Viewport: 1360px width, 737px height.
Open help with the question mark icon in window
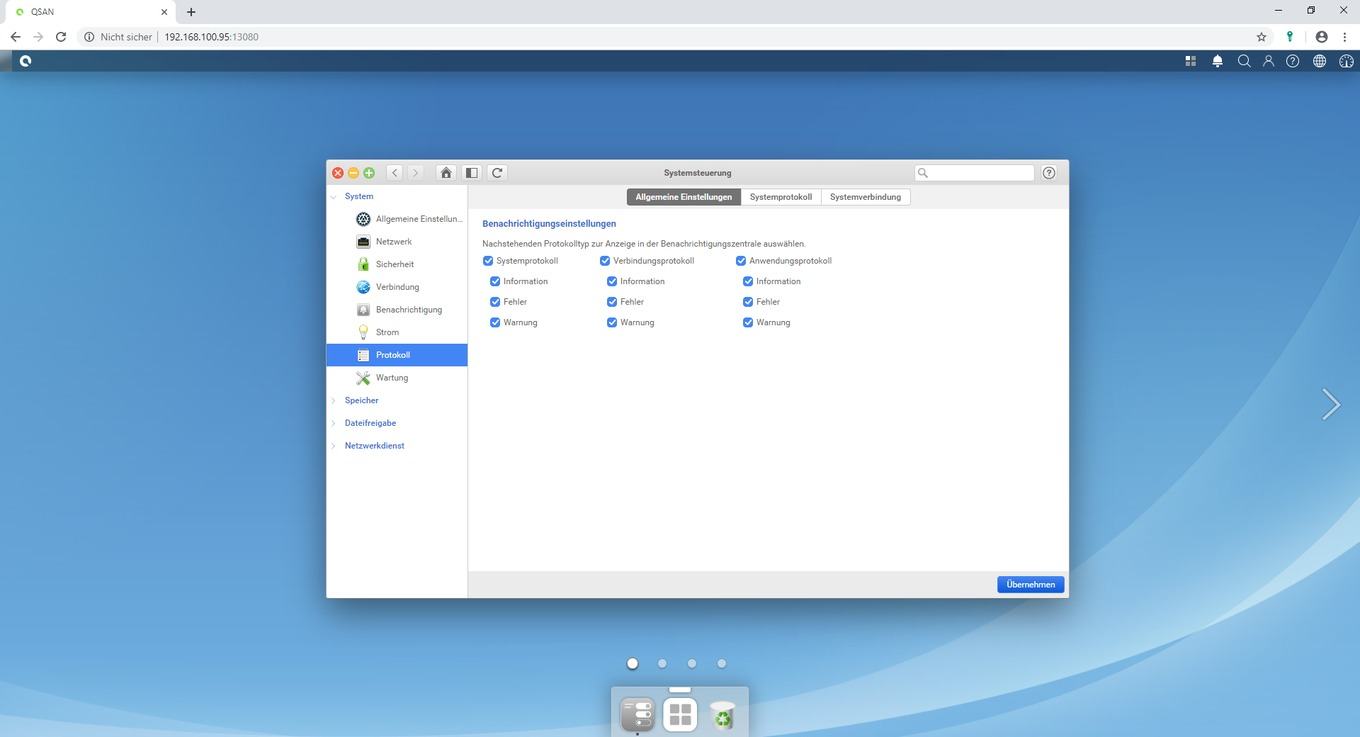pyautogui.click(x=1049, y=173)
